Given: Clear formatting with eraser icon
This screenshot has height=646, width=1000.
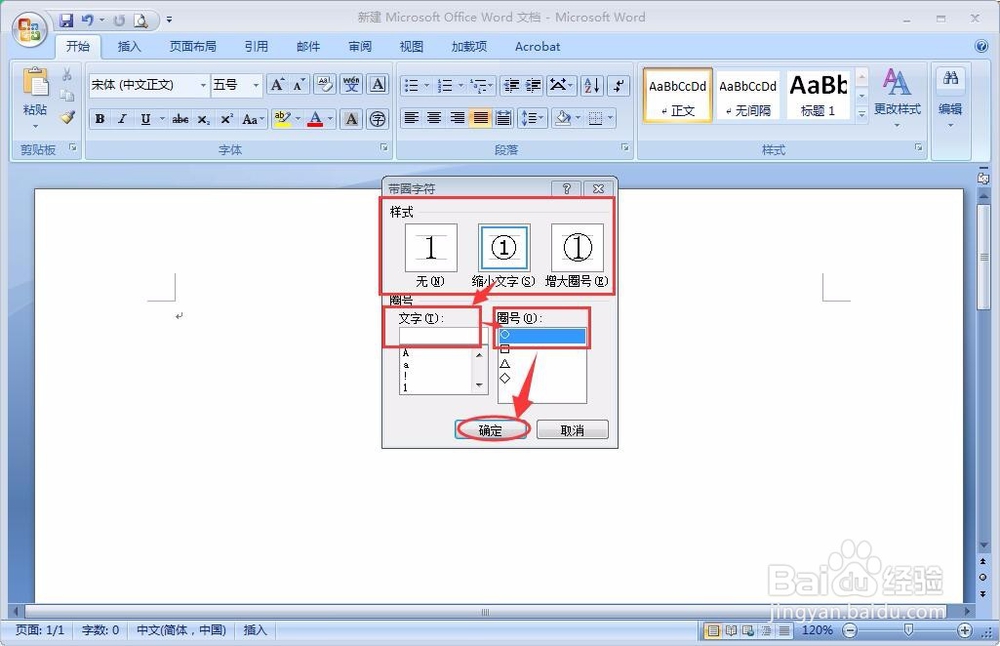Looking at the screenshot, I should pyautogui.click(x=325, y=85).
